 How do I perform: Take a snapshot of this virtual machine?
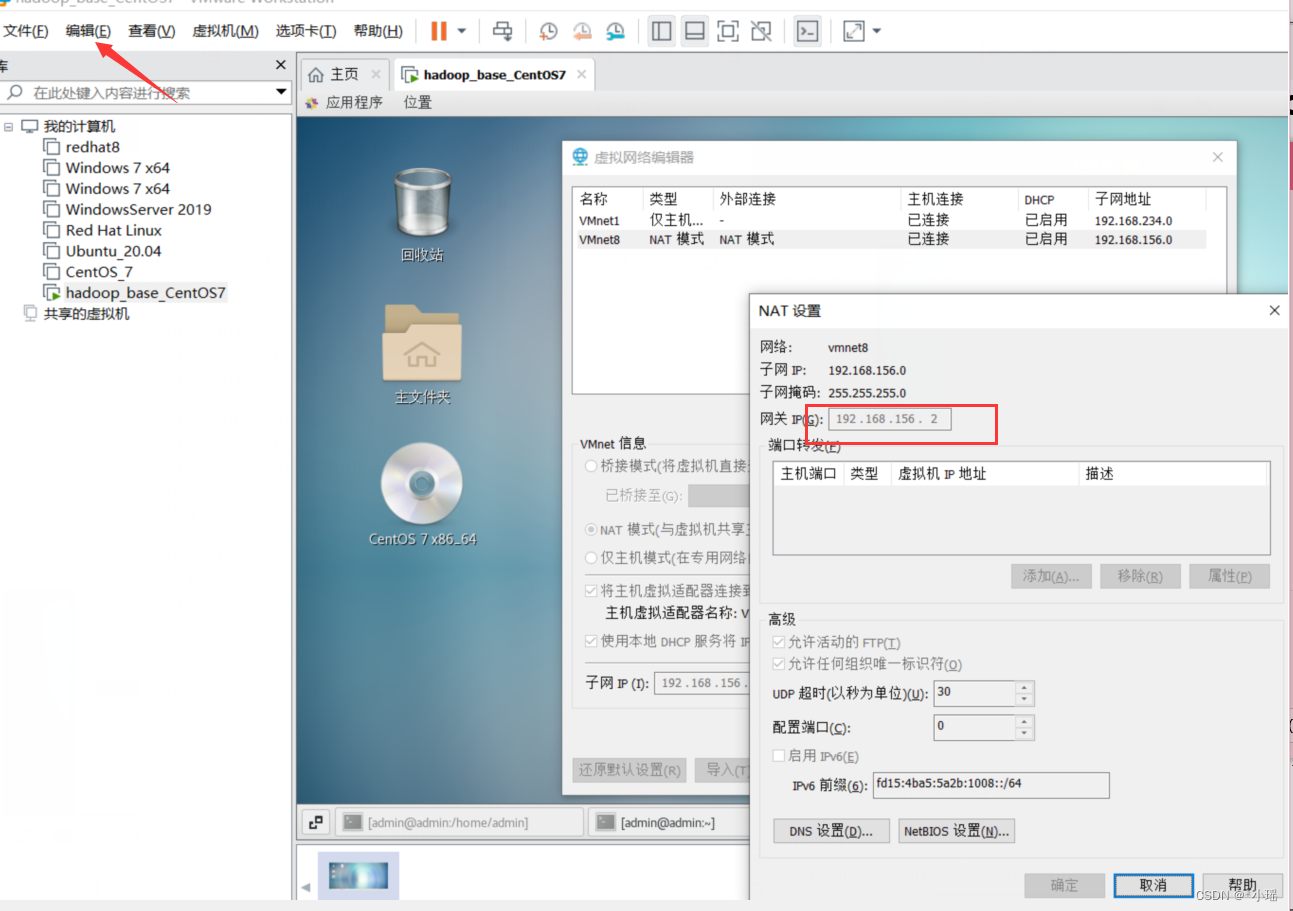click(548, 31)
